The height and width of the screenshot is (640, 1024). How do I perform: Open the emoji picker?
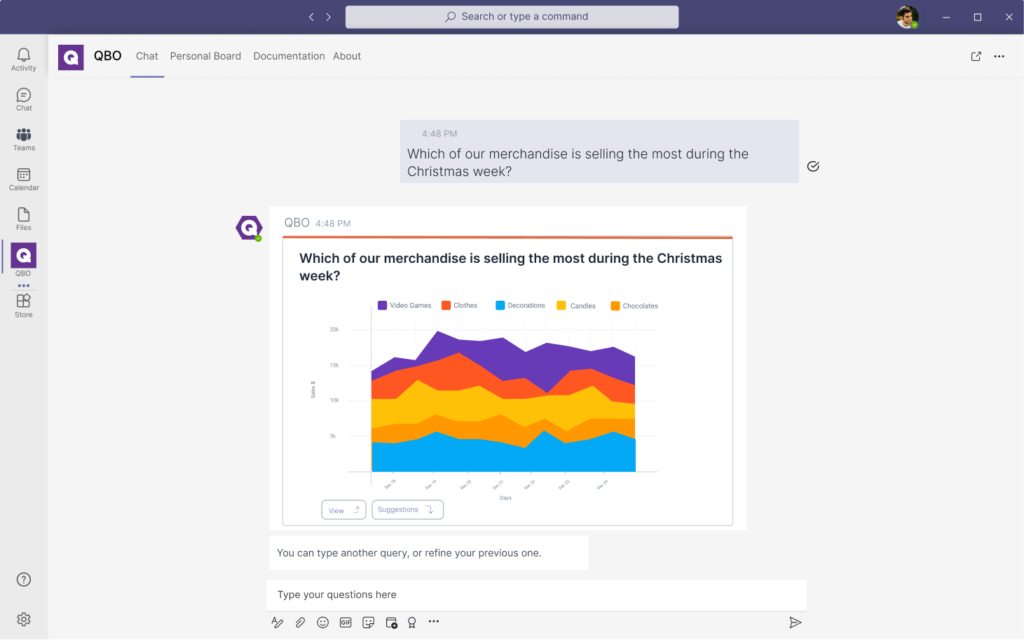point(323,622)
